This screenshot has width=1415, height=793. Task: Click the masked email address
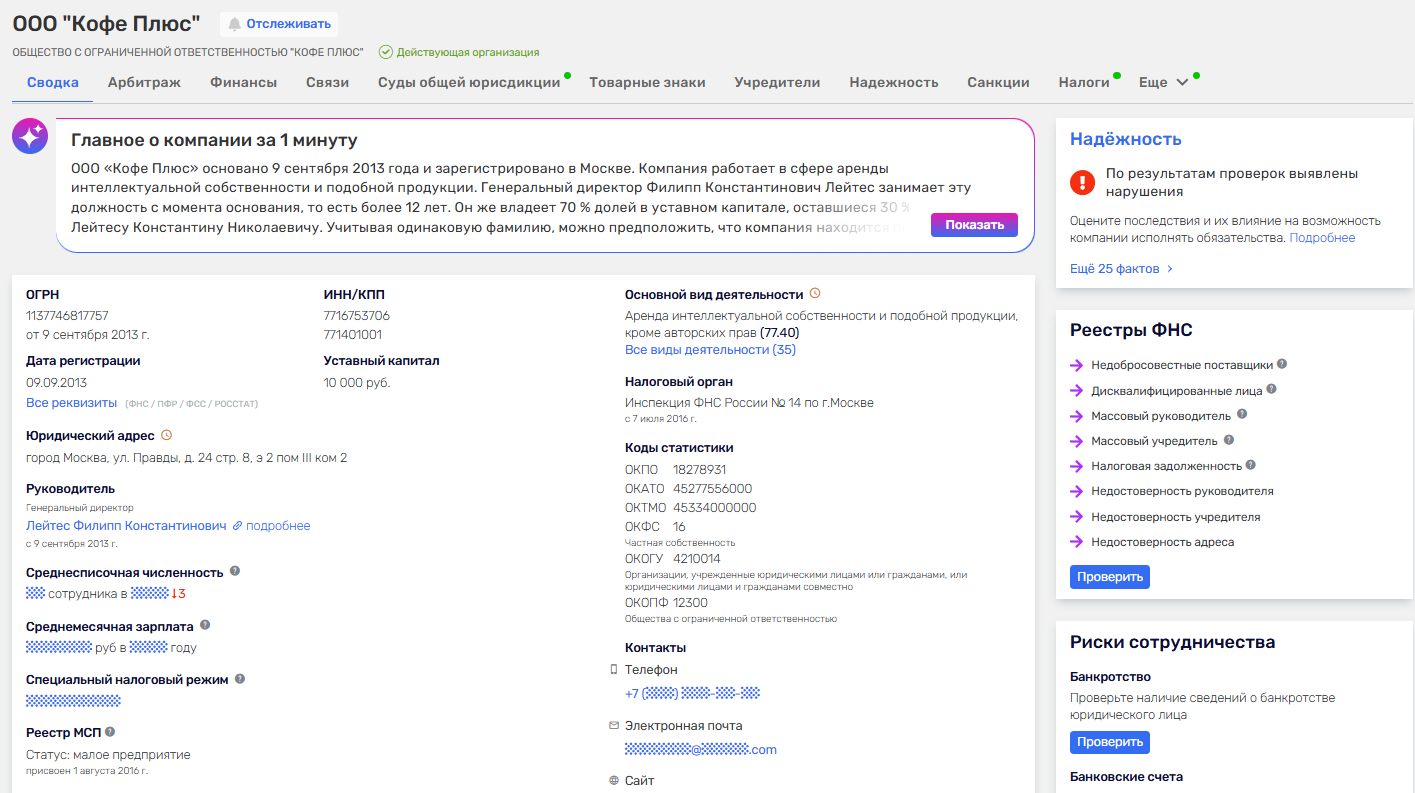701,749
